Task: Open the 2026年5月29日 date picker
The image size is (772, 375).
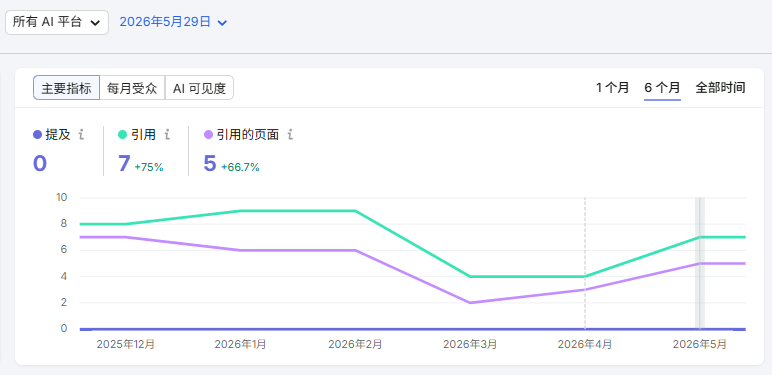Action: tap(173, 22)
